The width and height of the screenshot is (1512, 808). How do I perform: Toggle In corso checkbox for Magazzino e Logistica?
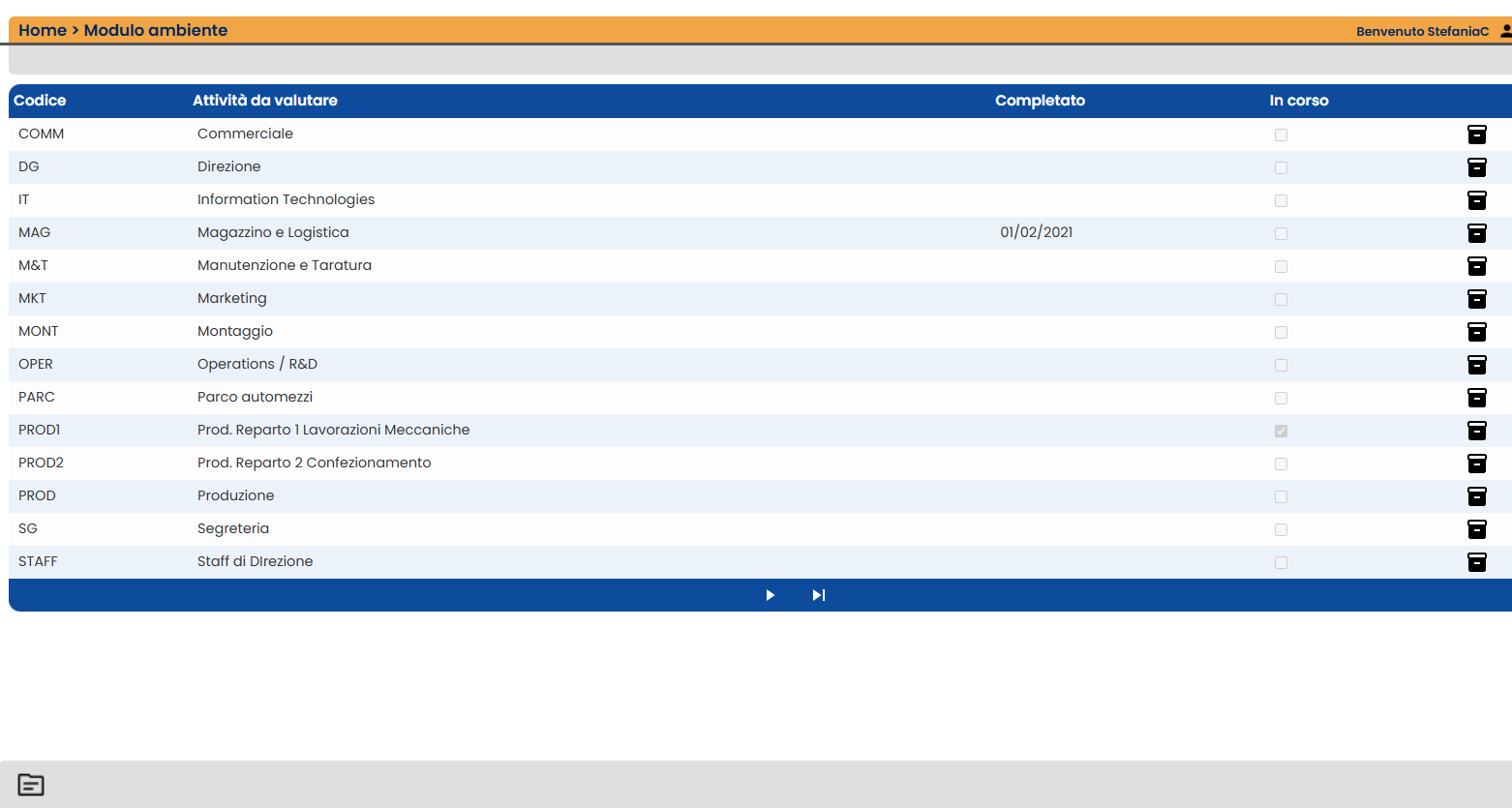pos(1281,233)
